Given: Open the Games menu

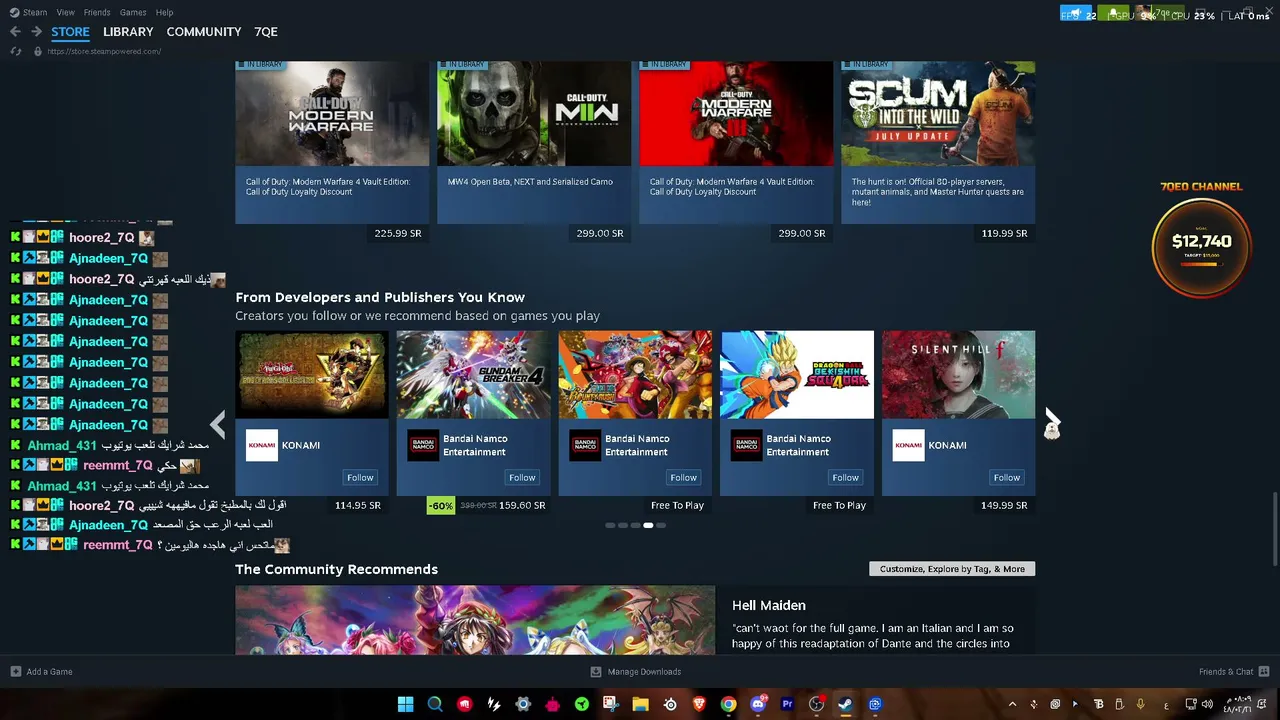Looking at the screenshot, I should [133, 12].
